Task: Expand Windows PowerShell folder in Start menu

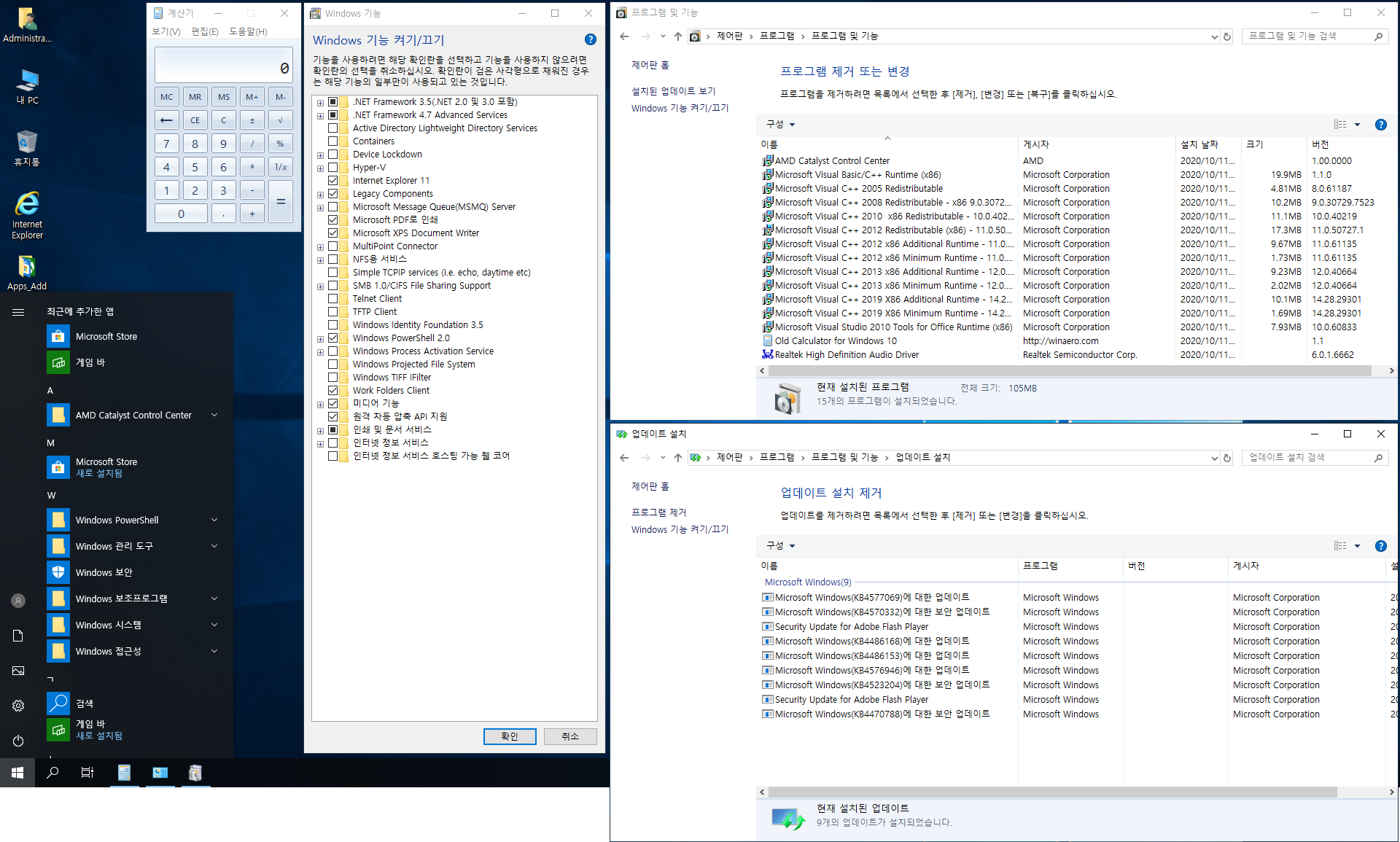Action: [214, 521]
